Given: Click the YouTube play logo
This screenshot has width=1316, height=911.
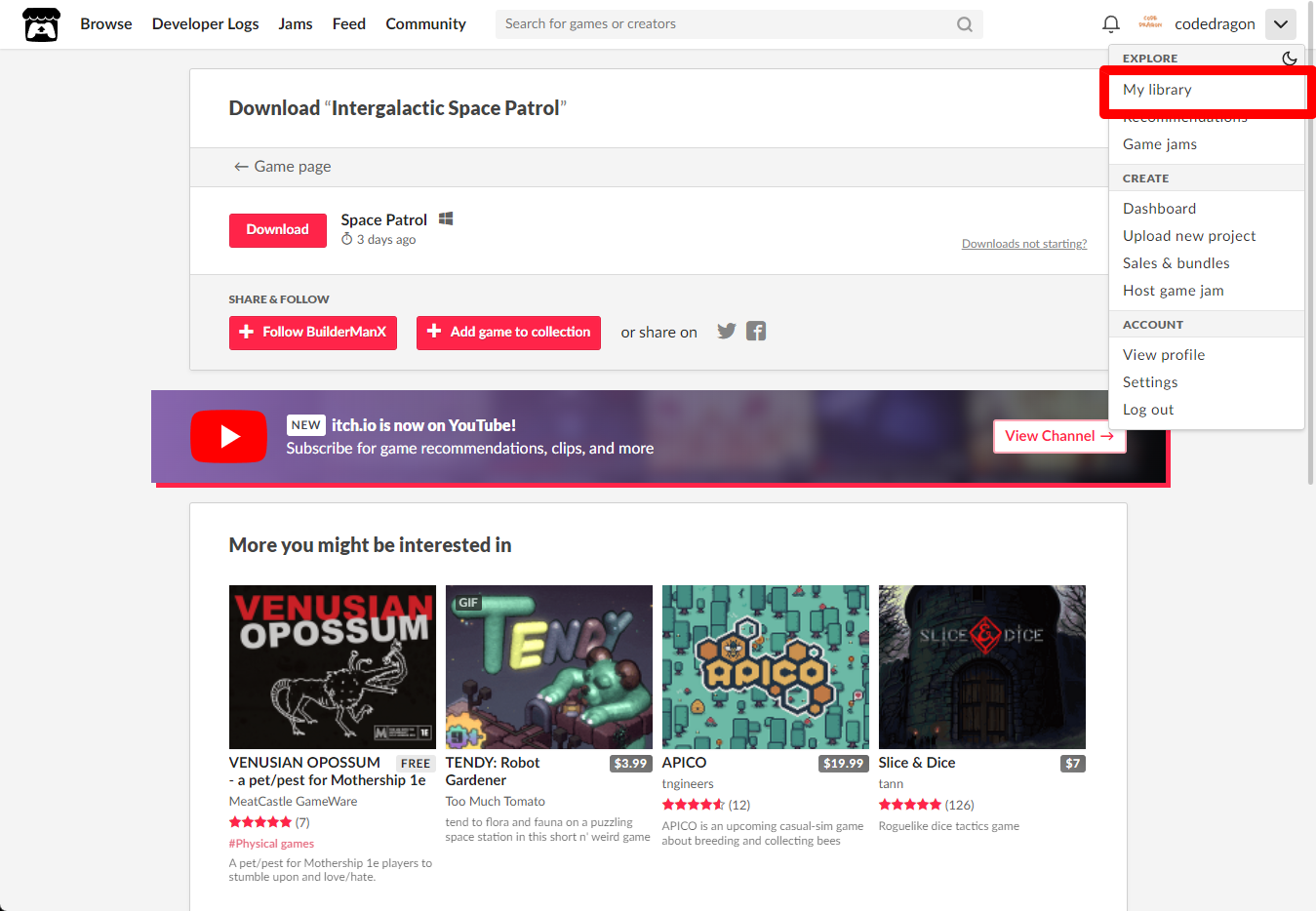Looking at the screenshot, I should [228, 436].
